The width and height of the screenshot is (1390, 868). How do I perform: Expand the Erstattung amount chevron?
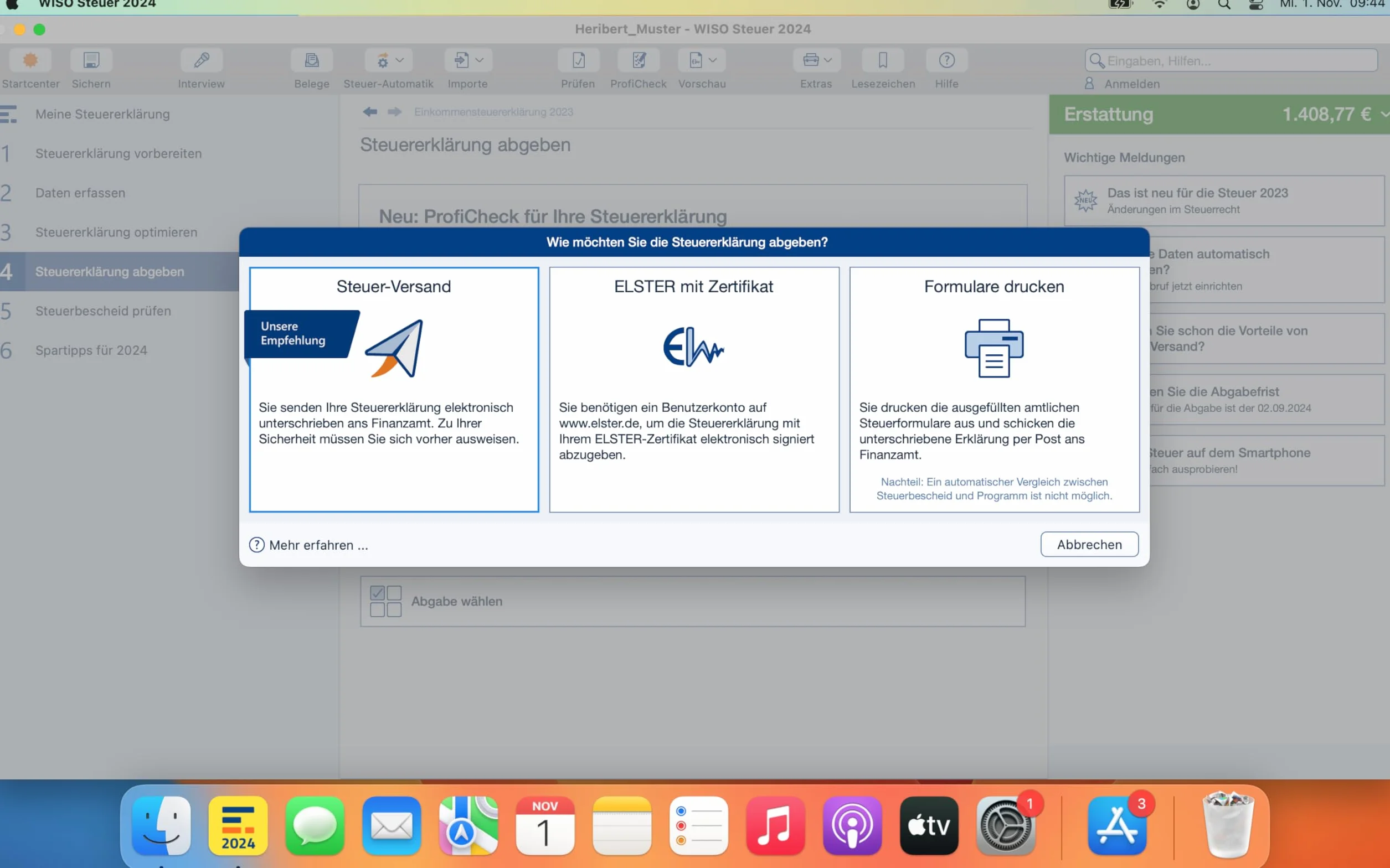click(x=1384, y=114)
